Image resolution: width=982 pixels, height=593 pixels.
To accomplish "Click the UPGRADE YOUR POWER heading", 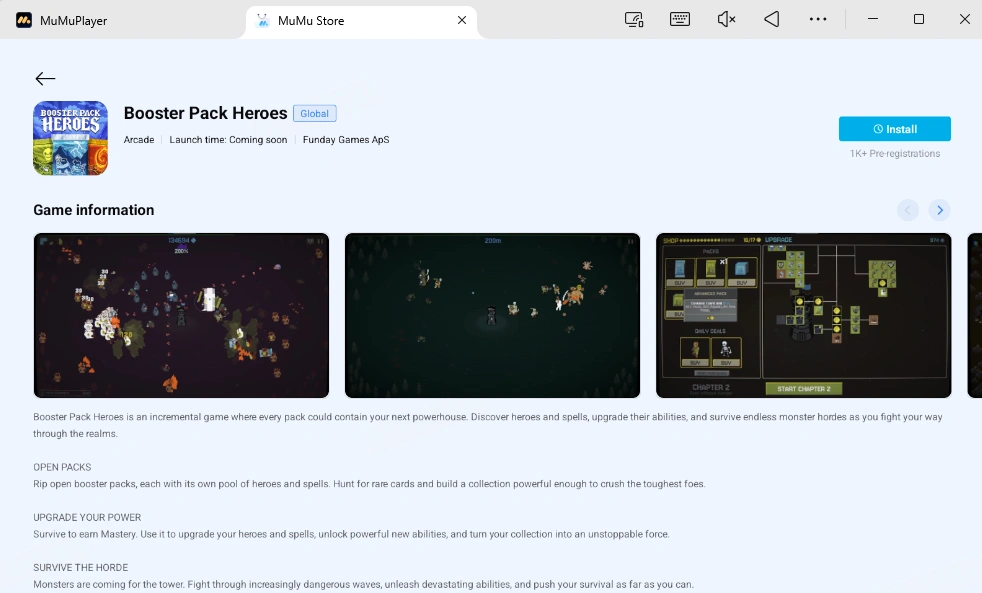I will (x=87, y=517).
